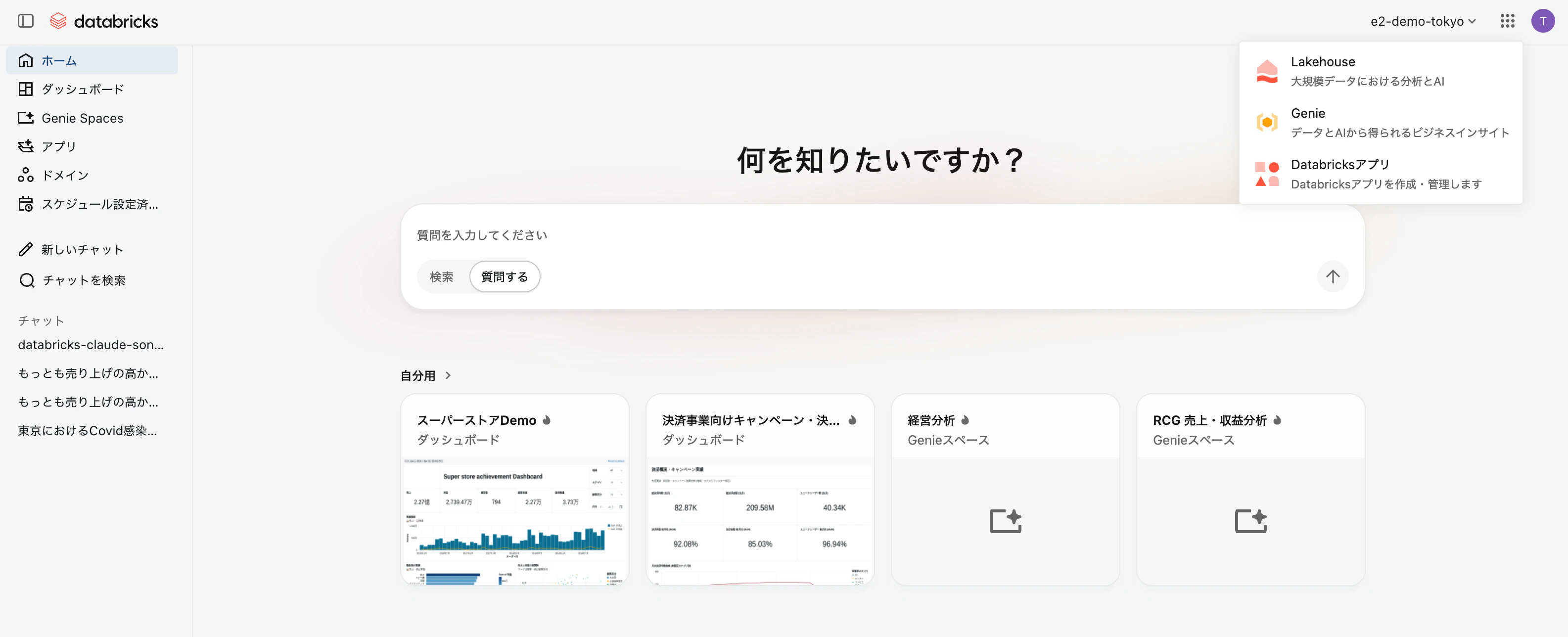This screenshot has height=637, width=1568.
Task: Expand the 自分用 section chevron
Action: [448, 375]
